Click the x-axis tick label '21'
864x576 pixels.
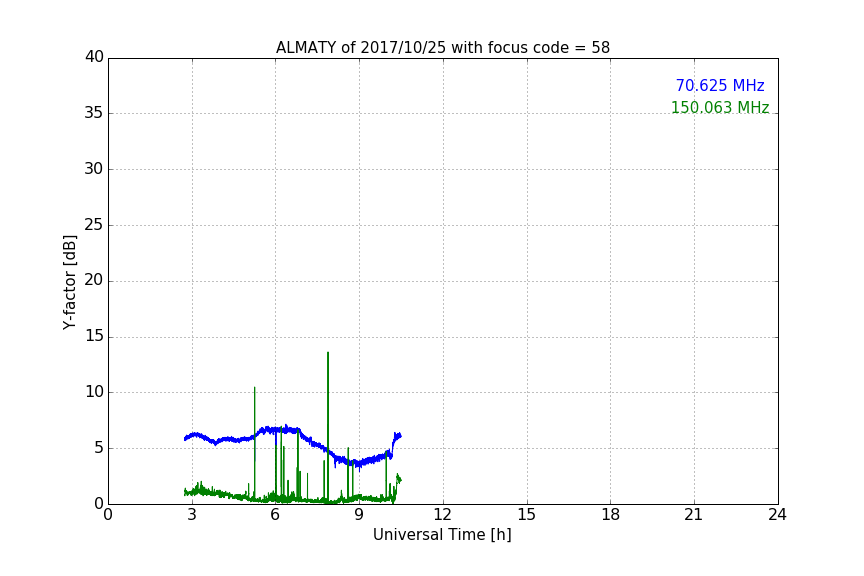(x=694, y=515)
